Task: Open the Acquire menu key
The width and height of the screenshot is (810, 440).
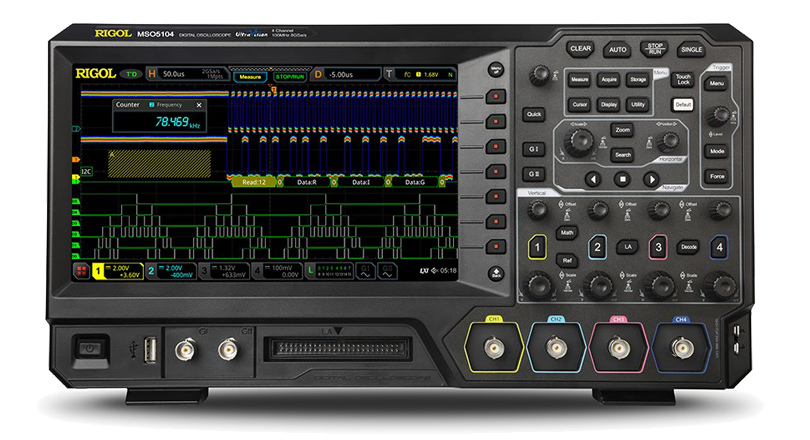Action: click(609, 80)
